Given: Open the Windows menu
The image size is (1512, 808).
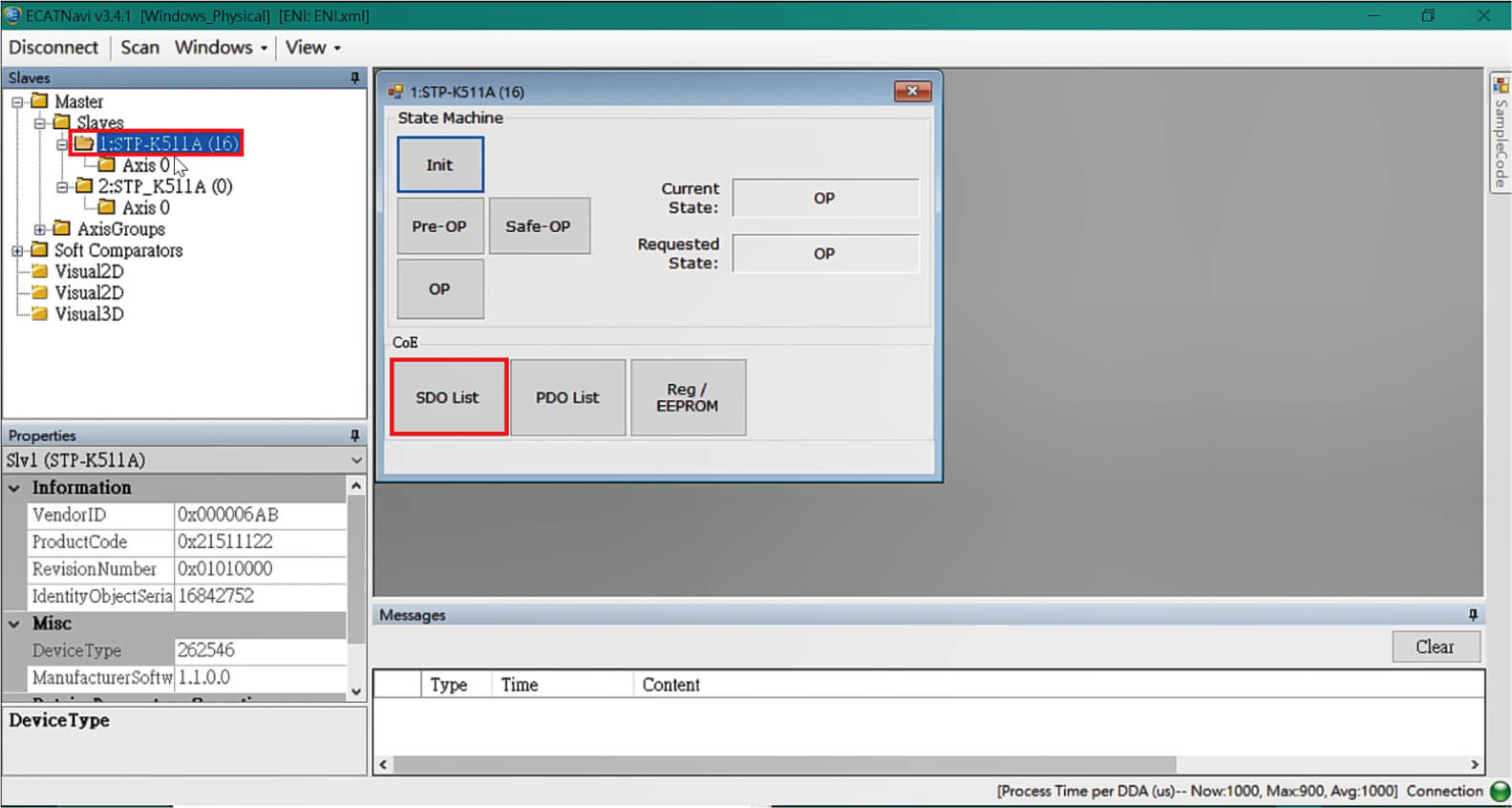Looking at the screenshot, I should point(221,48).
